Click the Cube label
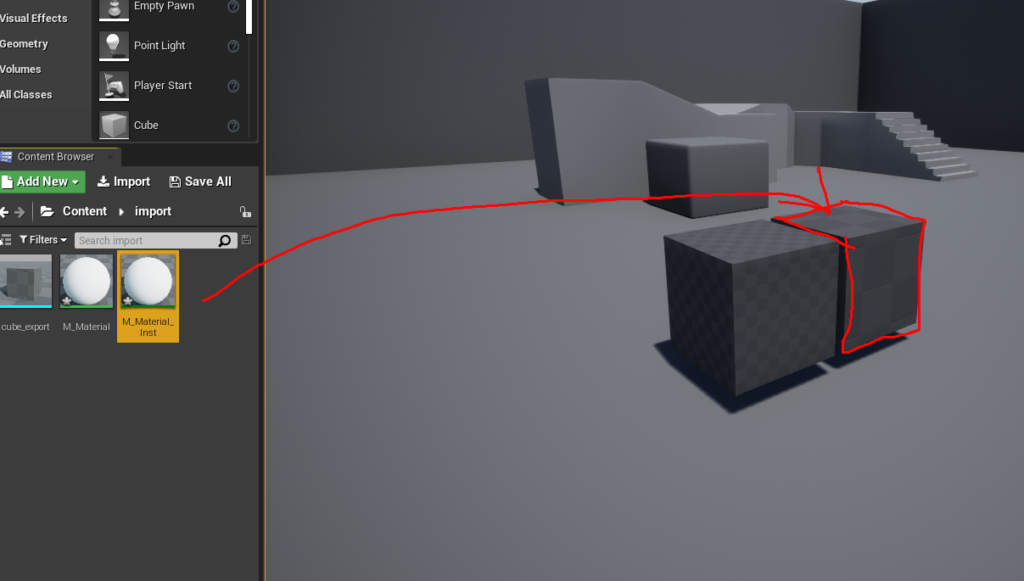 click(x=146, y=125)
